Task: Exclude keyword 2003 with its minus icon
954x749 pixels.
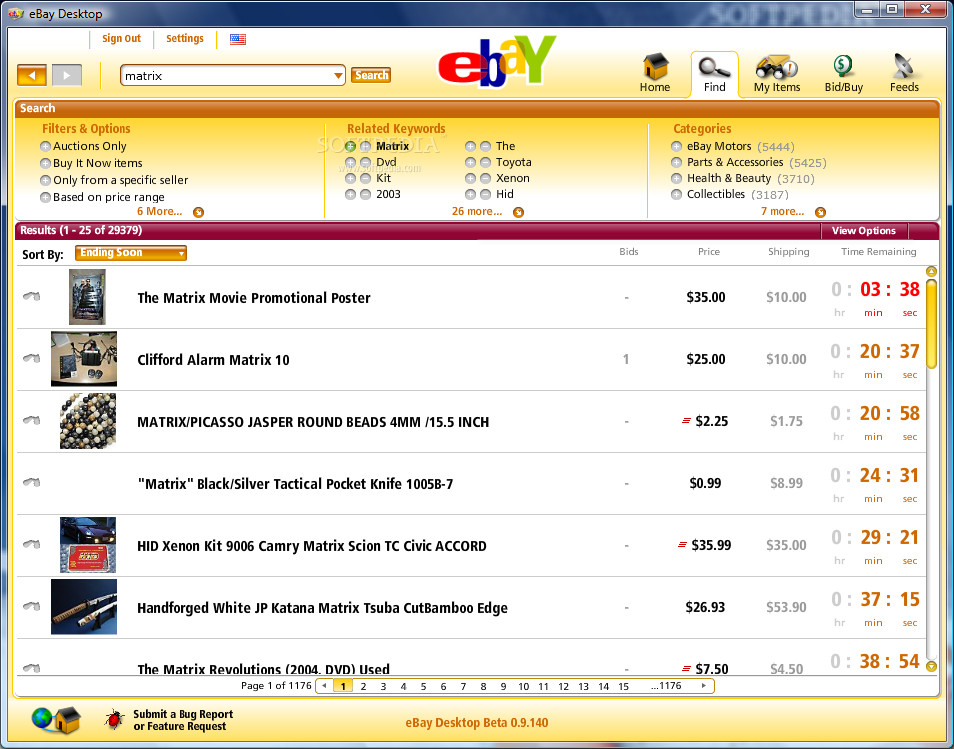Action: pyautogui.click(x=365, y=194)
